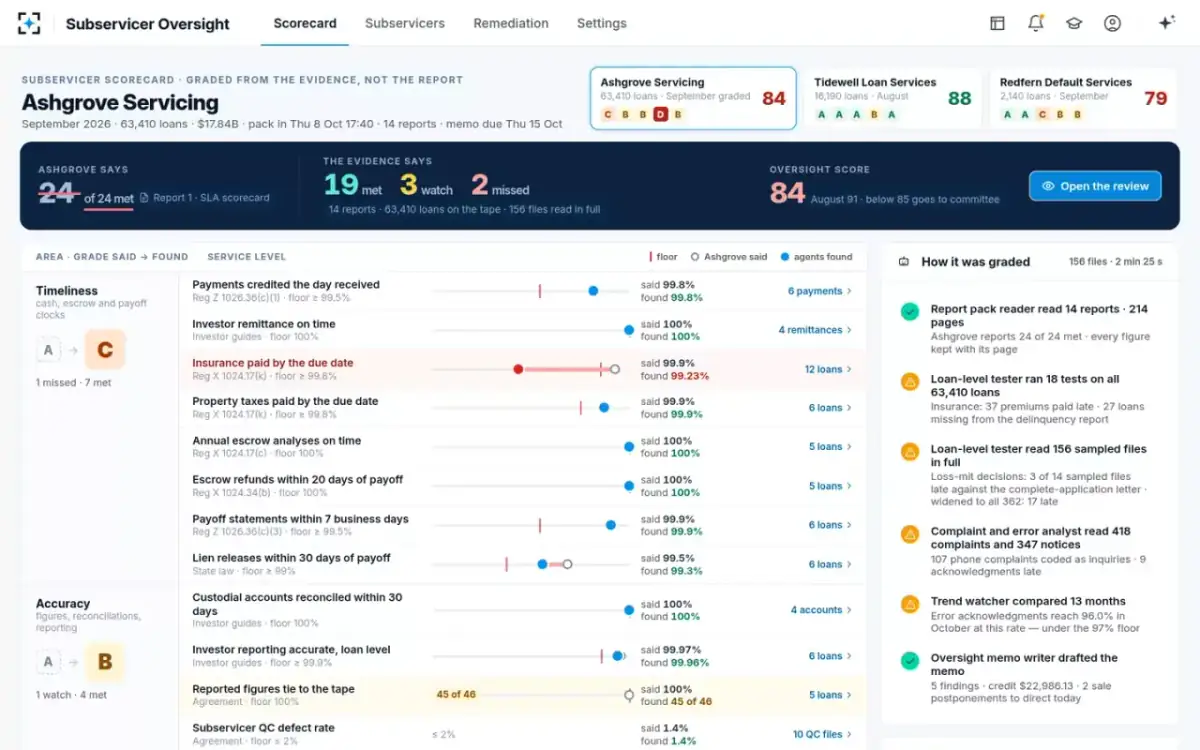Open 6 loans for investor reporting accurate
This screenshot has width=1200, height=750.
[830, 656]
